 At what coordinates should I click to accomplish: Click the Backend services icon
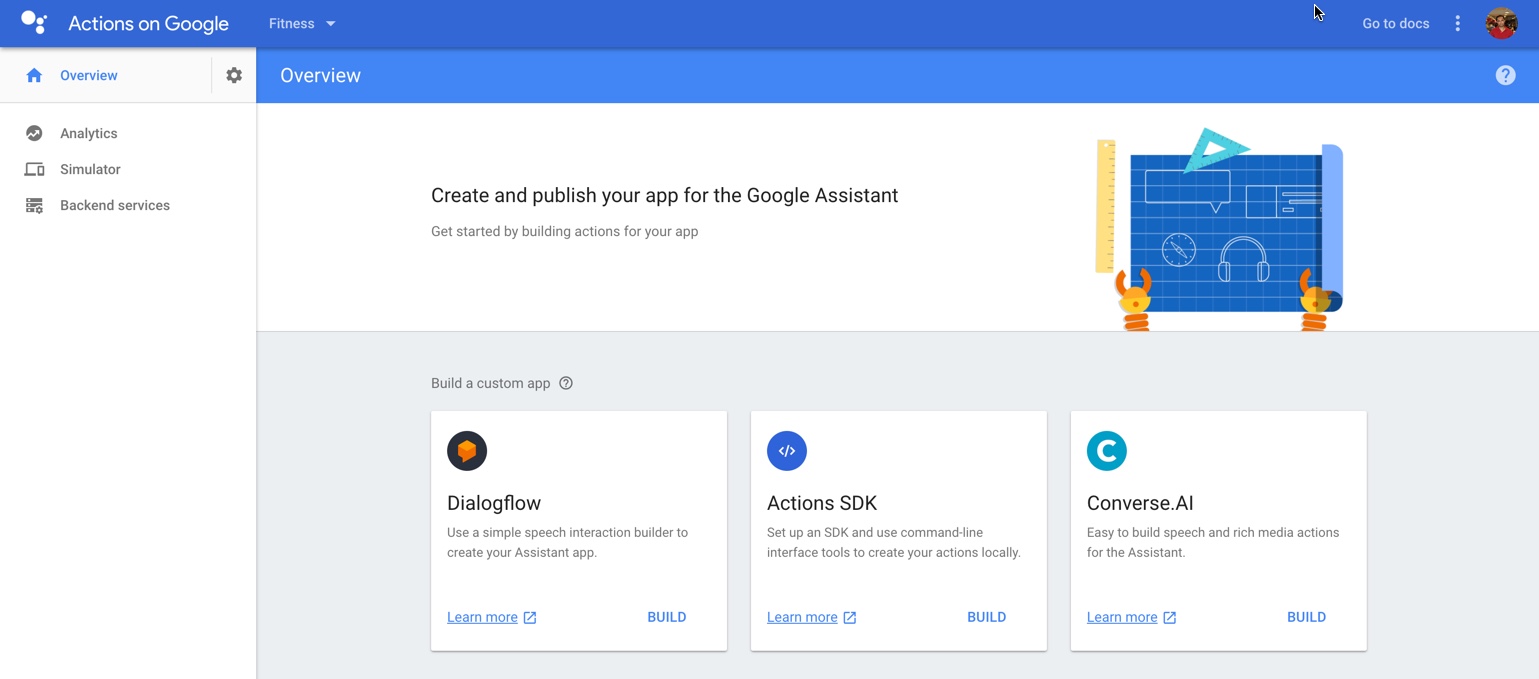point(34,205)
